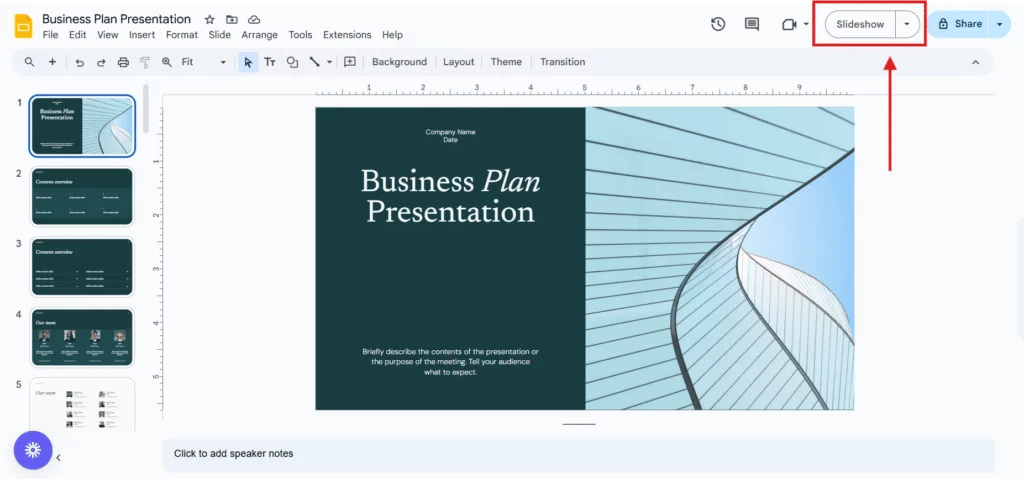This screenshot has width=1024, height=479.
Task: Click the Slideshow button
Action: [x=860, y=24]
